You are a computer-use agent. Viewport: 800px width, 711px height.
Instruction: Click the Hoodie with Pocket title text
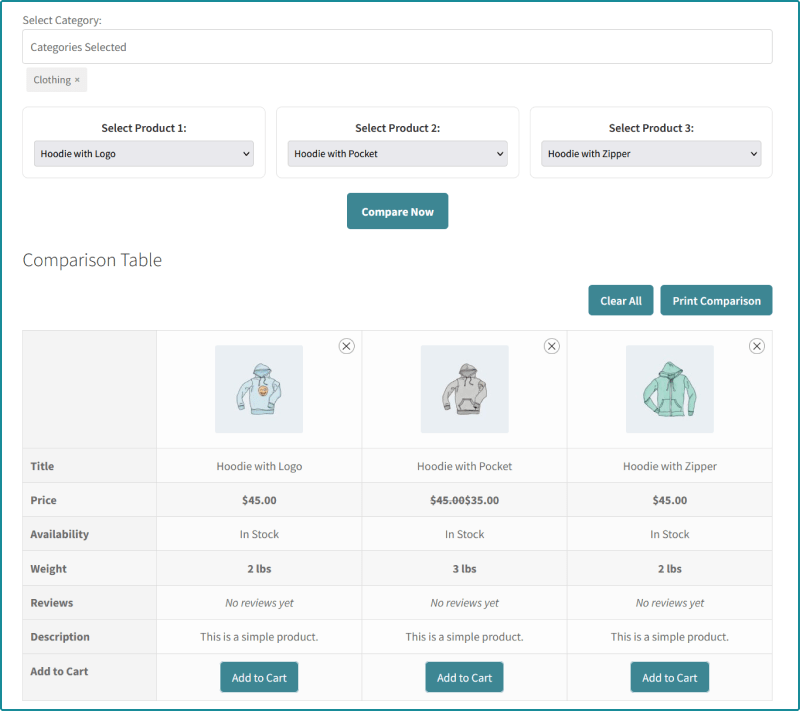pos(464,466)
